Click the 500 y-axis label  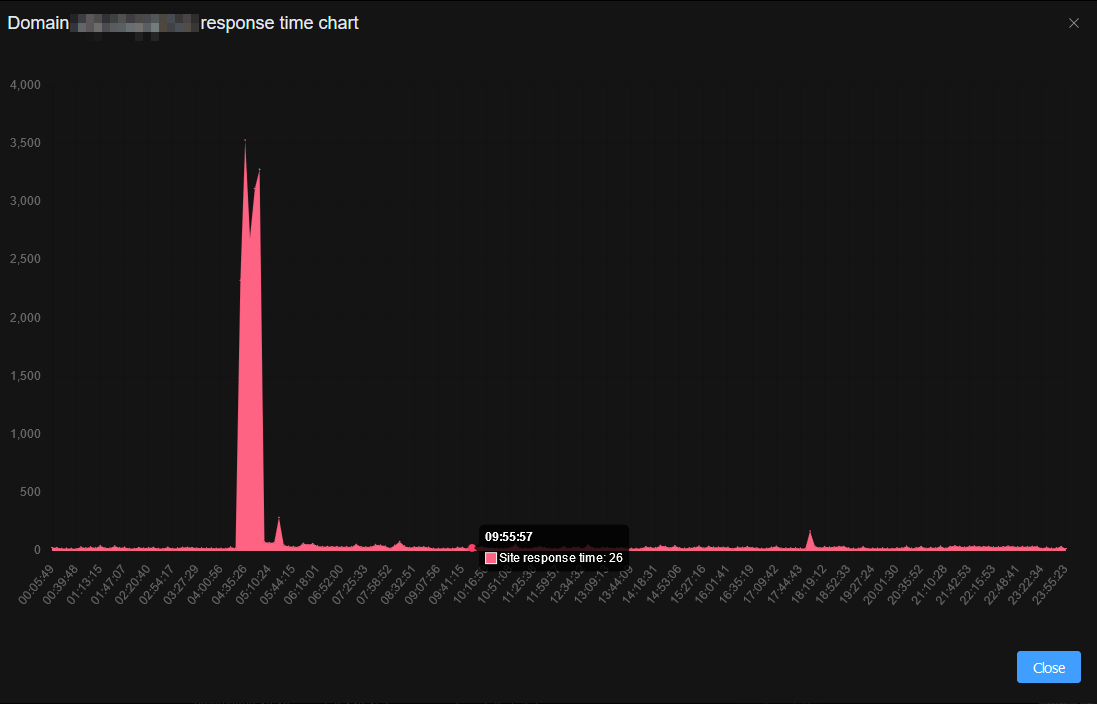click(x=29, y=492)
